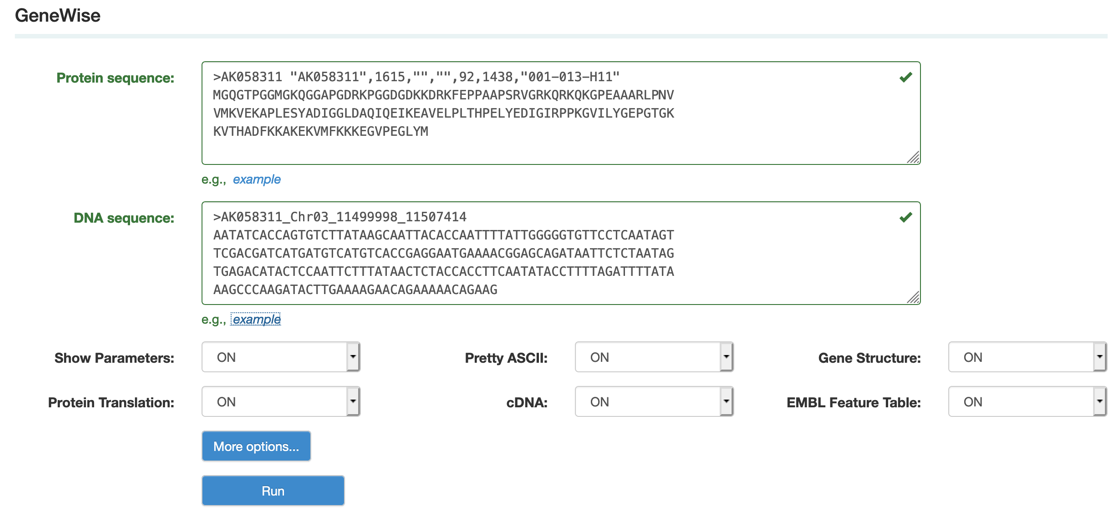Click the DNA sequence textarea resize handle
The width and height of the screenshot is (1117, 509).
[913, 297]
